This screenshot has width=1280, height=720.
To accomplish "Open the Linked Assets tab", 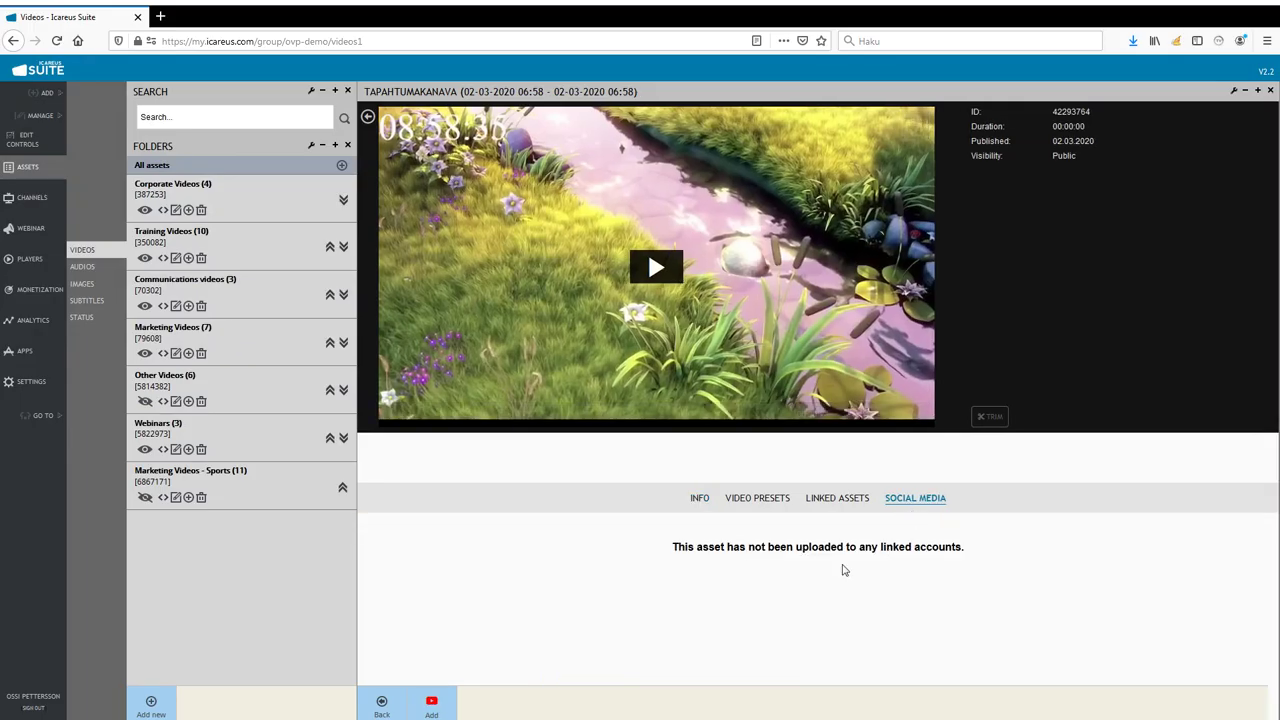I will click(x=837, y=498).
